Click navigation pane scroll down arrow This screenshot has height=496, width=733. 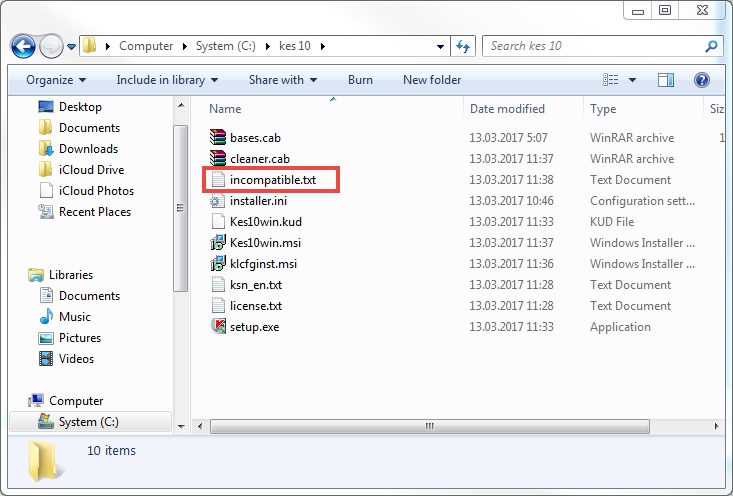181,426
